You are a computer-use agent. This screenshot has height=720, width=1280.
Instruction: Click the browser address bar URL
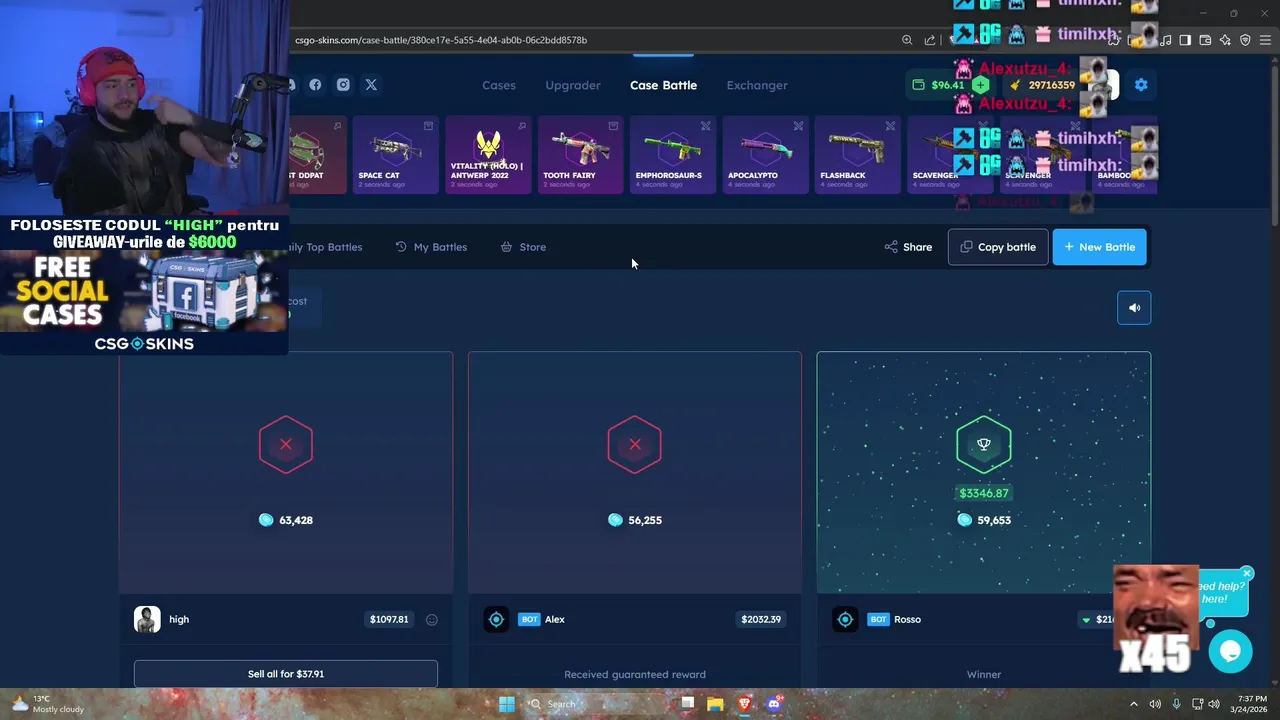441,40
